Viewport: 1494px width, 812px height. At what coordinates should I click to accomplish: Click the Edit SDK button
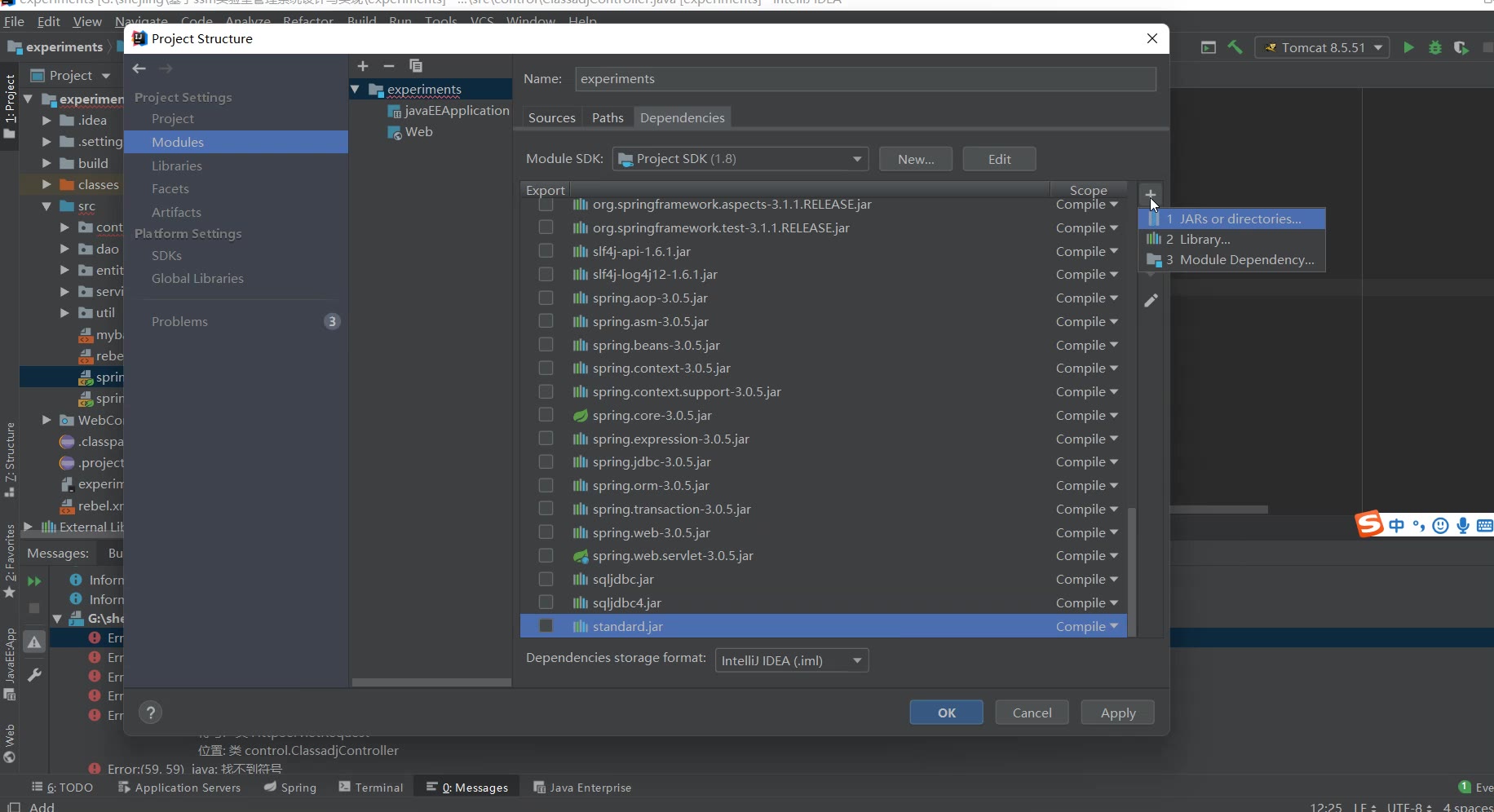1000,159
